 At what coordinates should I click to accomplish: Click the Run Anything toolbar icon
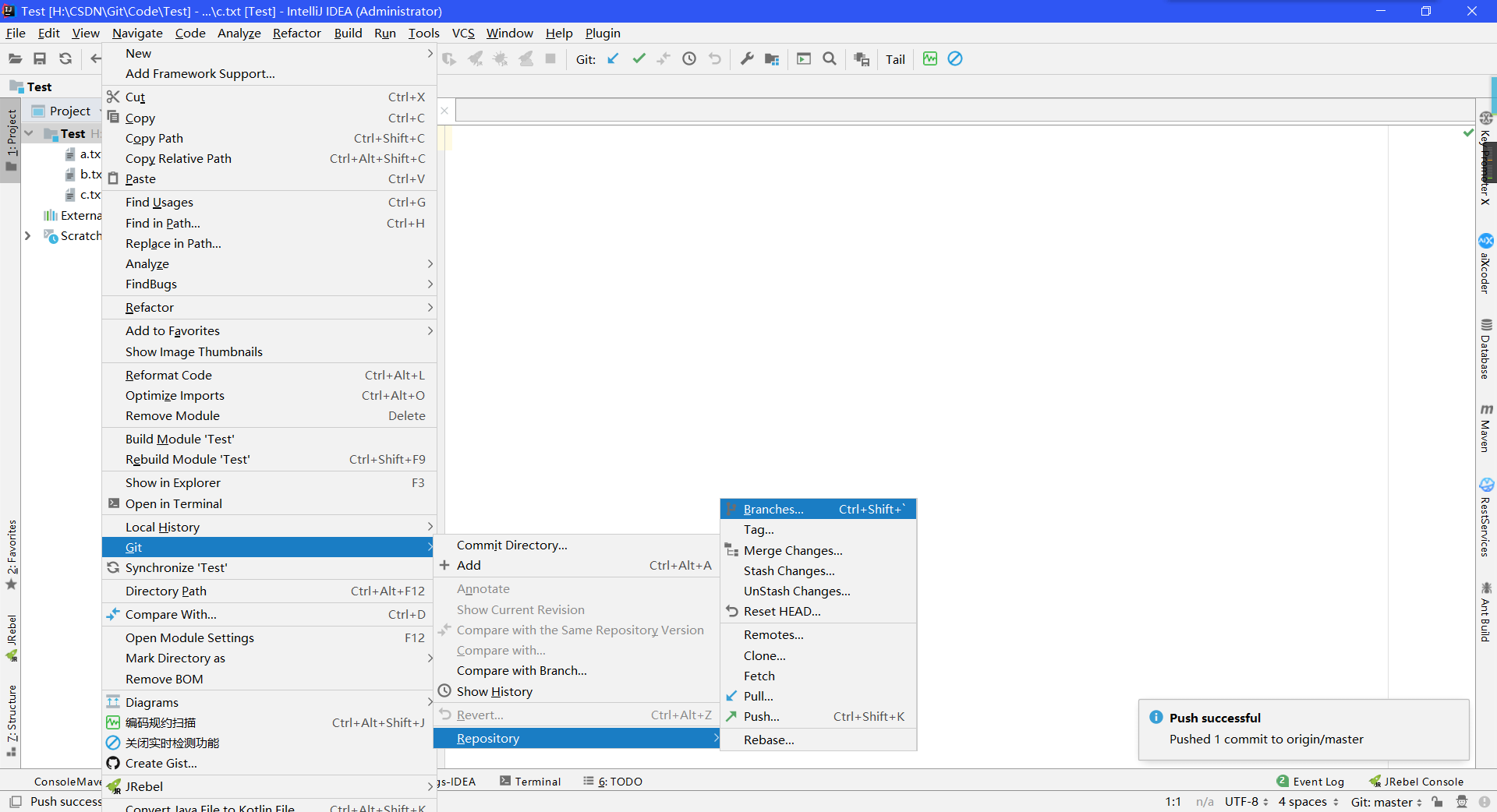[x=804, y=59]
